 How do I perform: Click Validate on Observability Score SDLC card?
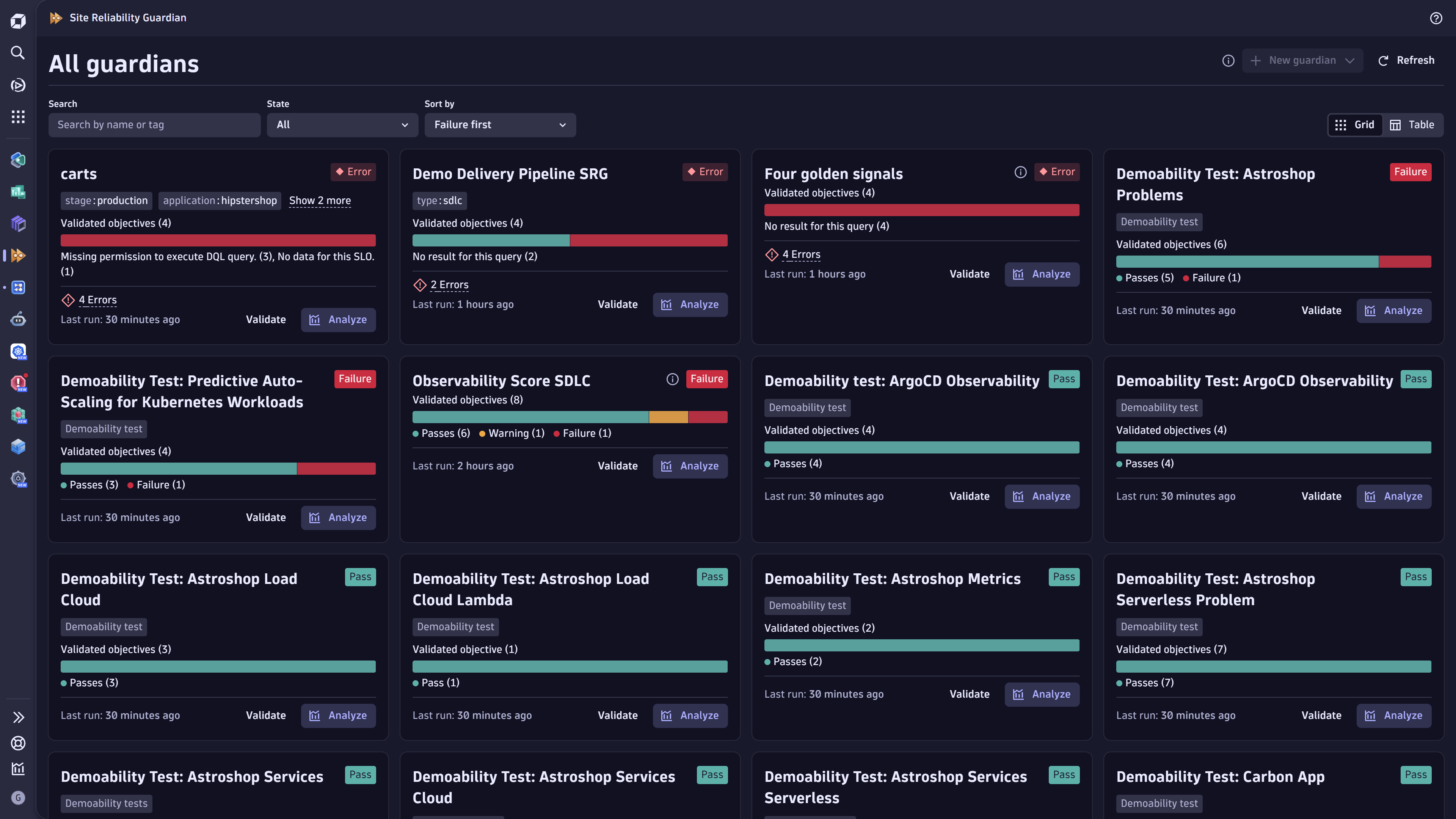[x=617, y=466]
